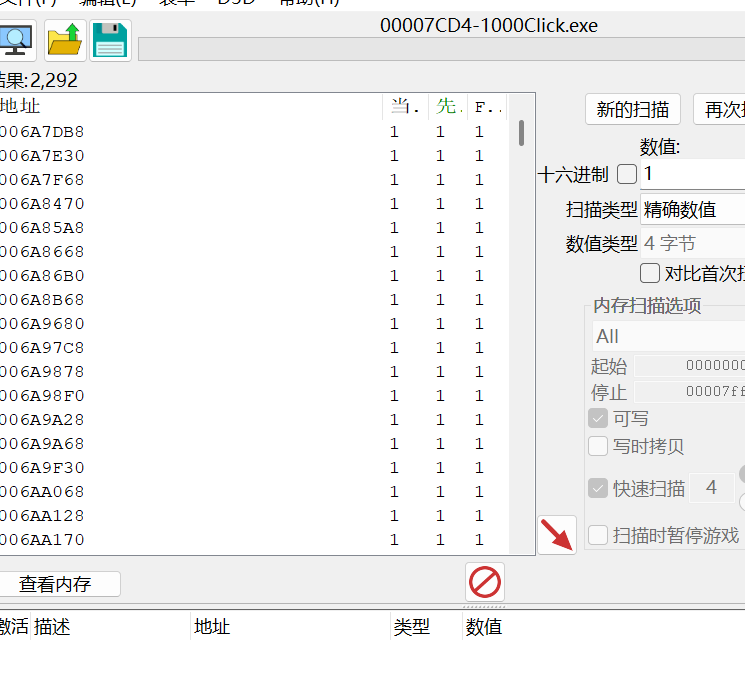
Task: Toggle the 写时拷贝 checkbox
Action: 598,446
